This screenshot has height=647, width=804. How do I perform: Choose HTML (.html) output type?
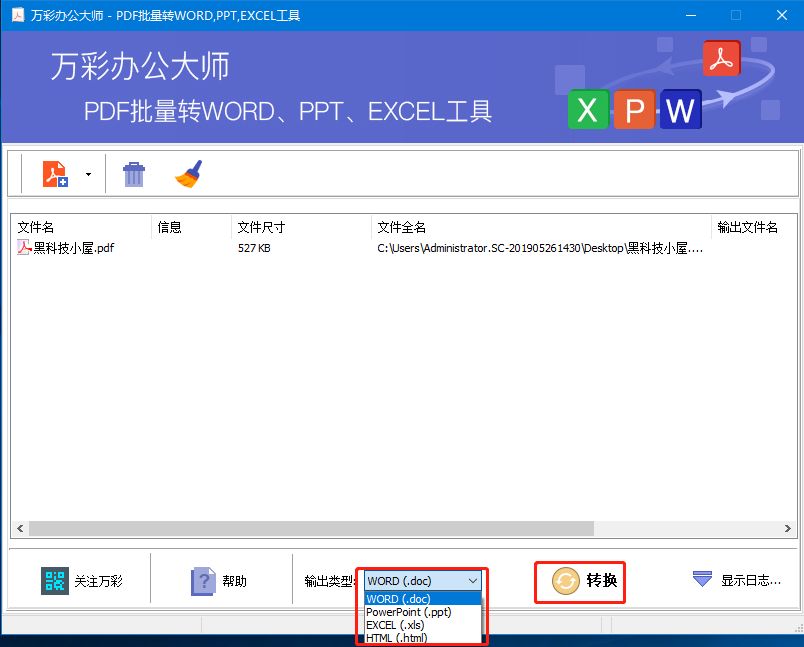pyautogui.click(x=423, y=638)
